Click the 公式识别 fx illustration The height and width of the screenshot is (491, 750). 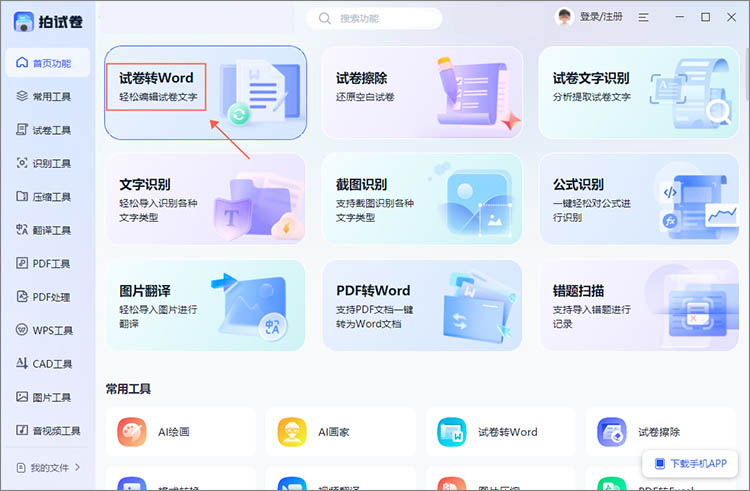click(670, 221)
